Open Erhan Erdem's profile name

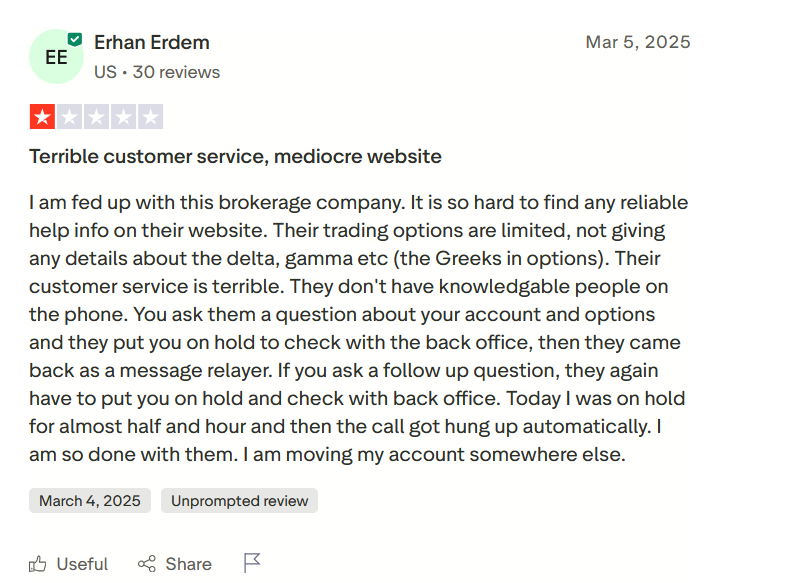point(151,42)
